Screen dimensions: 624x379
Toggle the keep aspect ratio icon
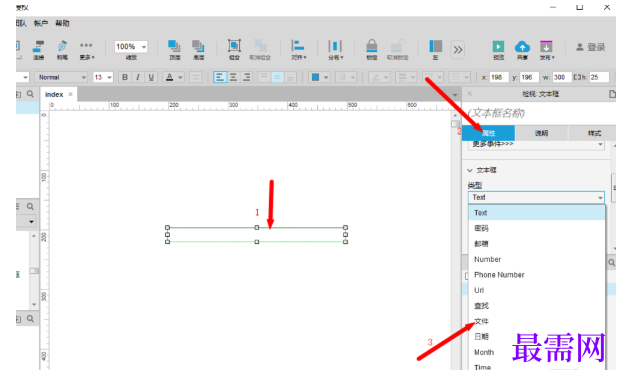point(577,77)
